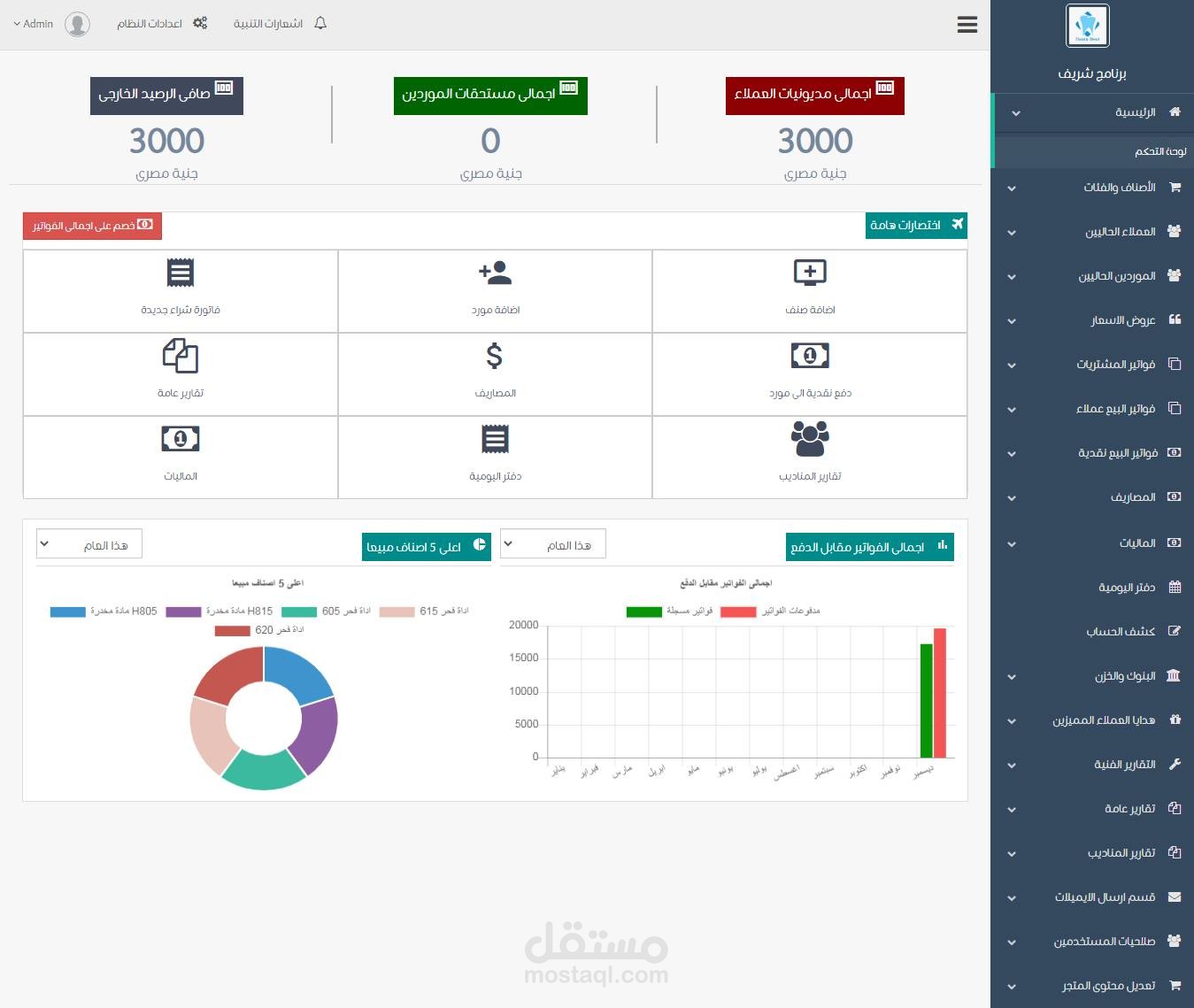Viewport: 1194px width, 1008px height.
Task: Click the users icon beside العملاء الحاليين
Action: tap(1175, 232)
